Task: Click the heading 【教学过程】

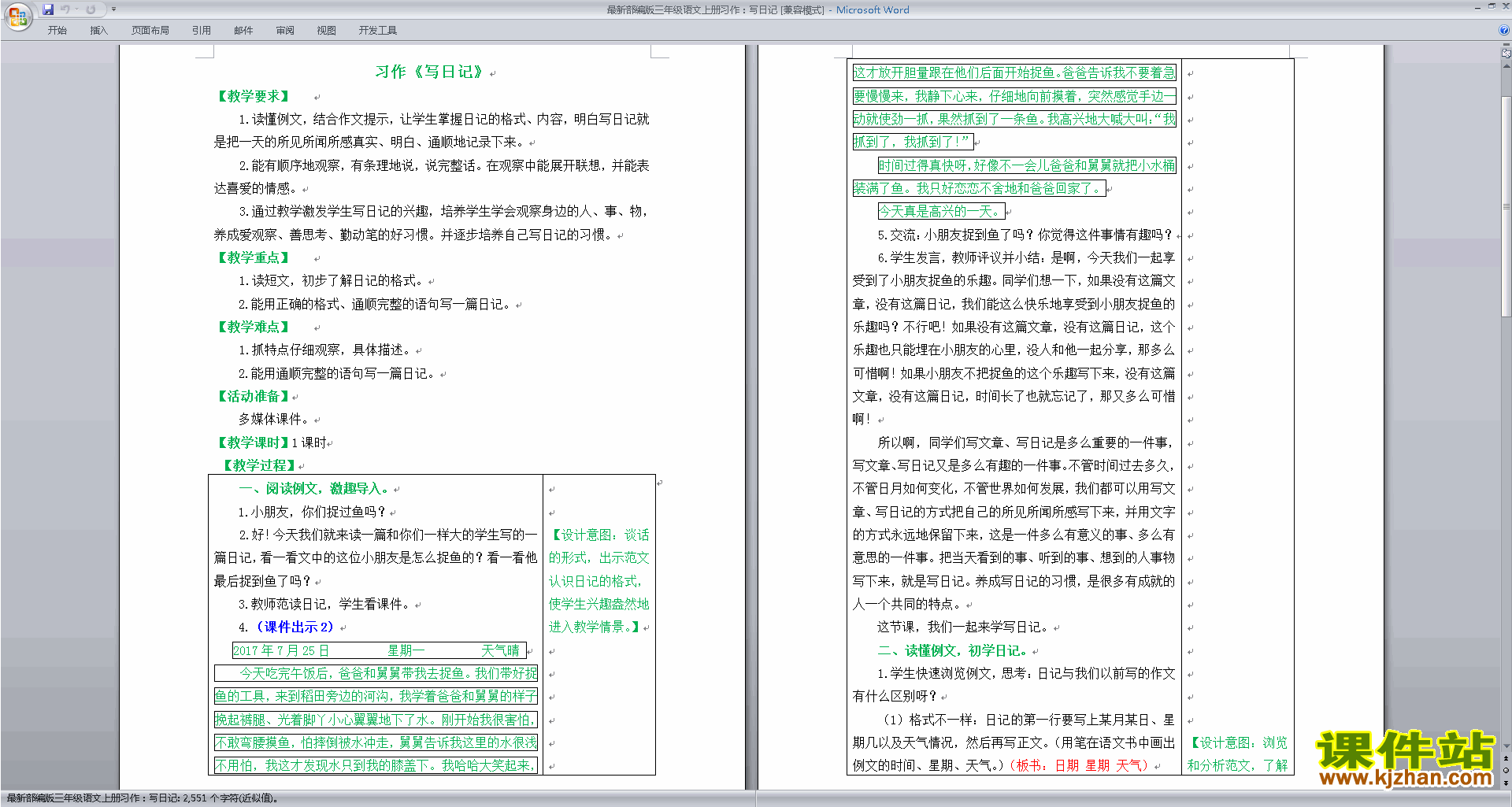Action: [259, 465]
